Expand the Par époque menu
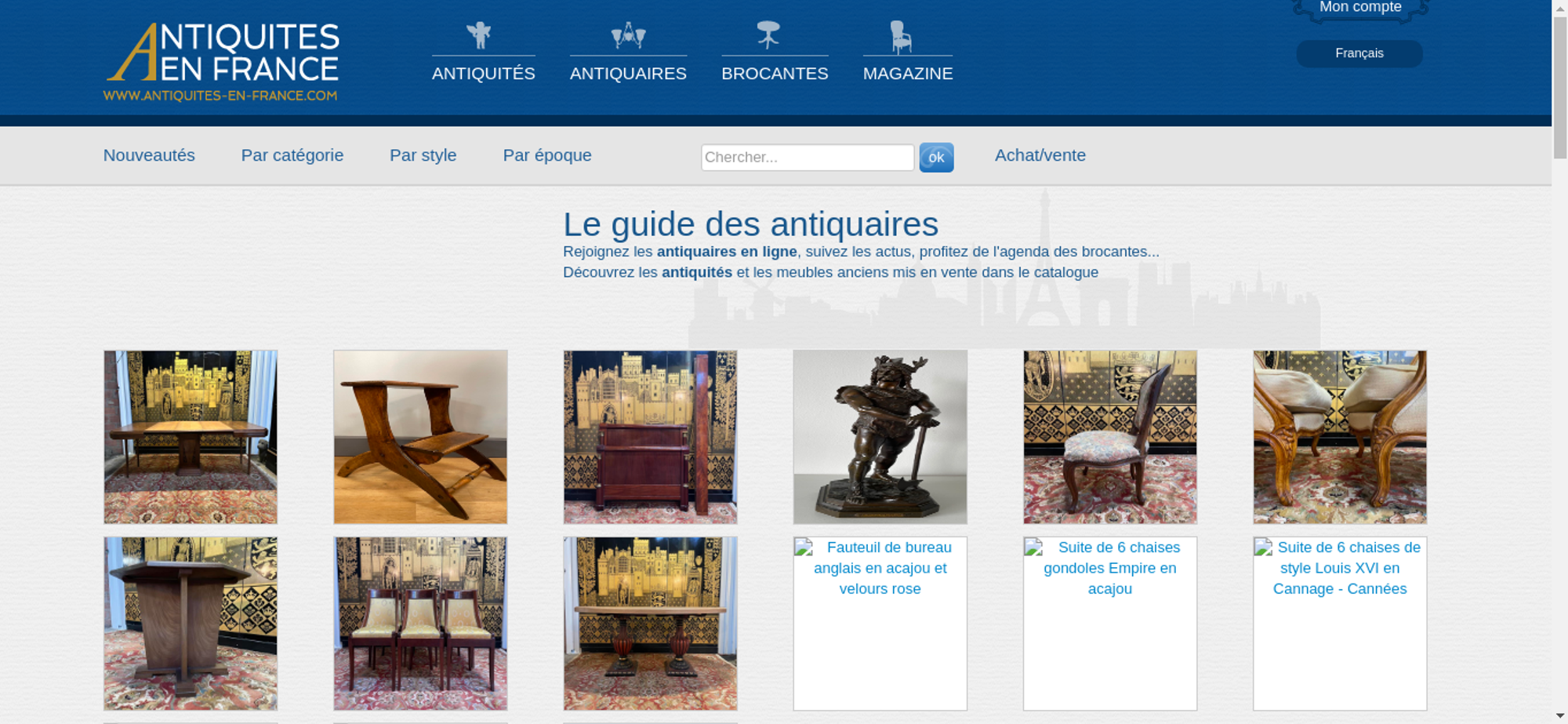 546,155
